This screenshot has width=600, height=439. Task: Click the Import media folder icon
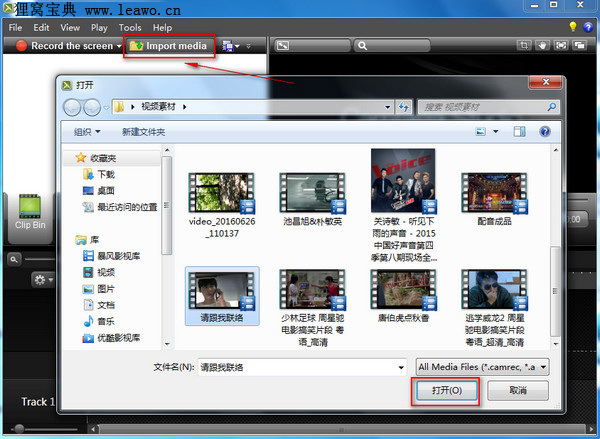click(136, 46)
